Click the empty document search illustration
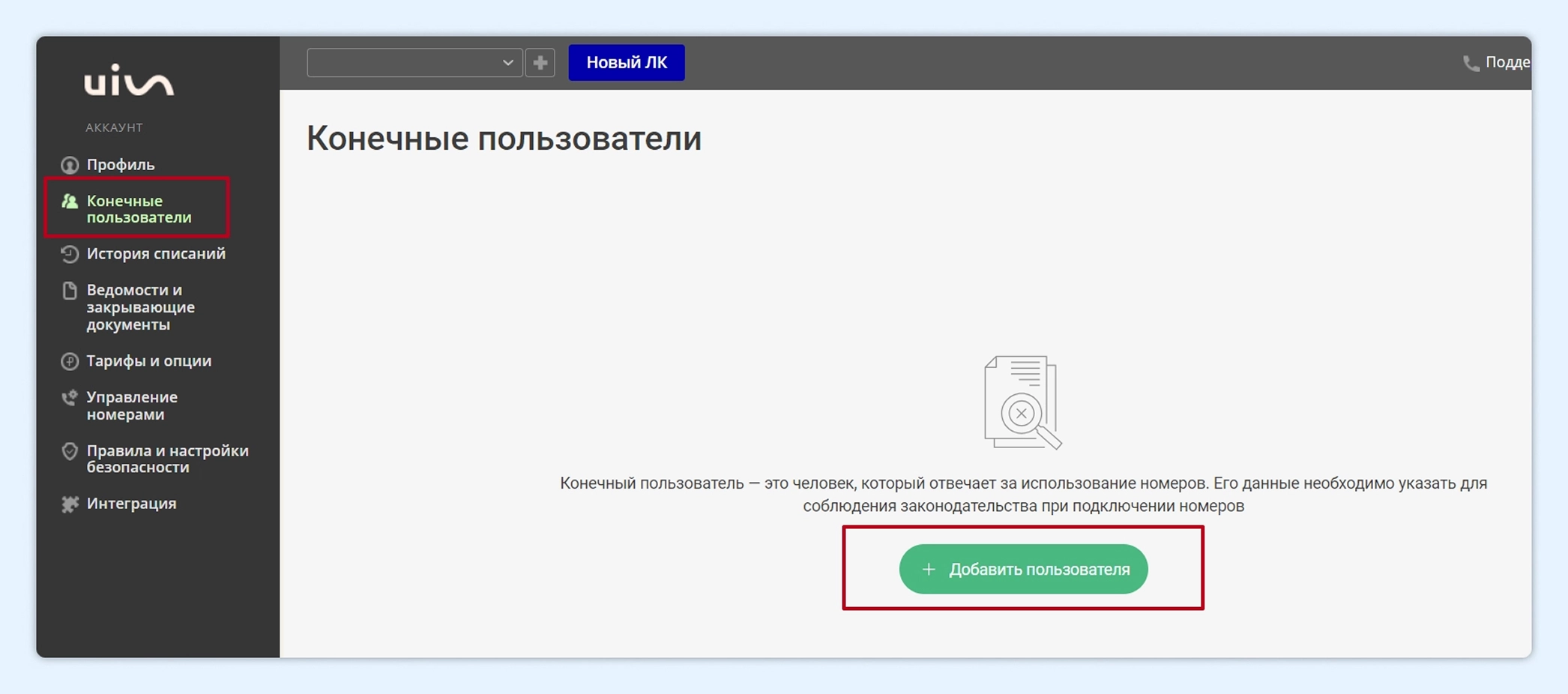 (1023, 402)
